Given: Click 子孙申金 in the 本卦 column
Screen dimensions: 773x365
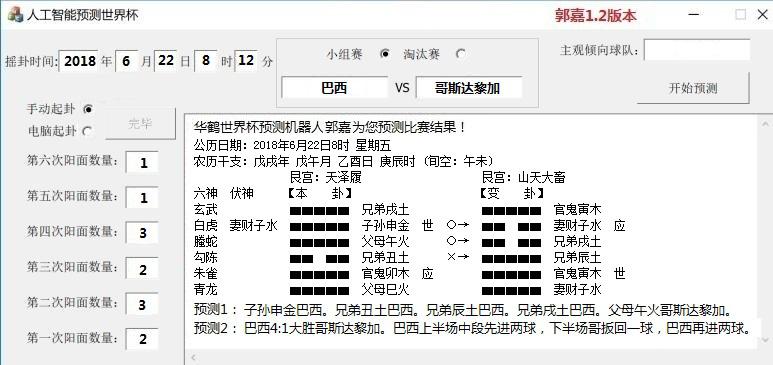Looking at the screenshot, I should [x=386, y=225].
